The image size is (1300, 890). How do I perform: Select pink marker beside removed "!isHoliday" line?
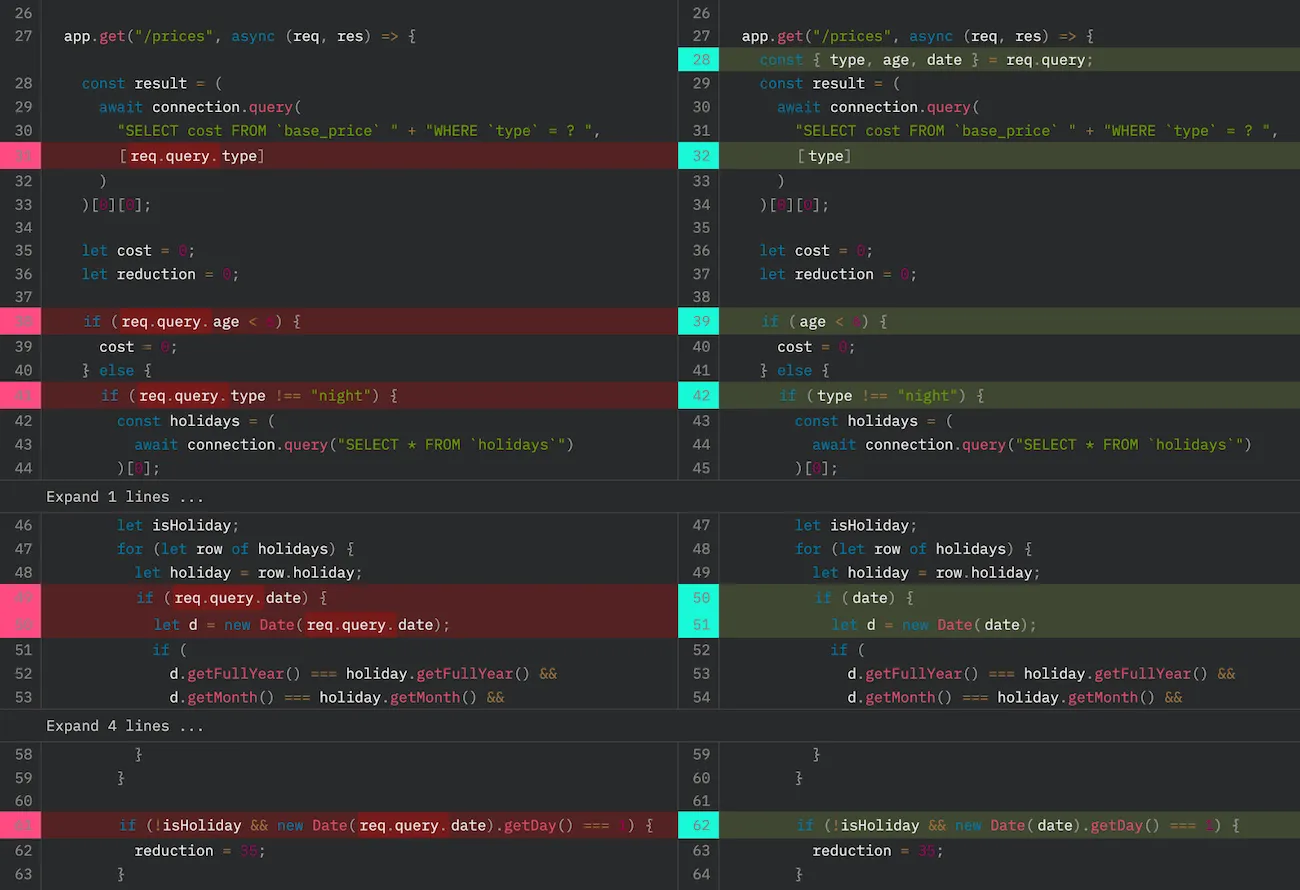coord(23,826)
